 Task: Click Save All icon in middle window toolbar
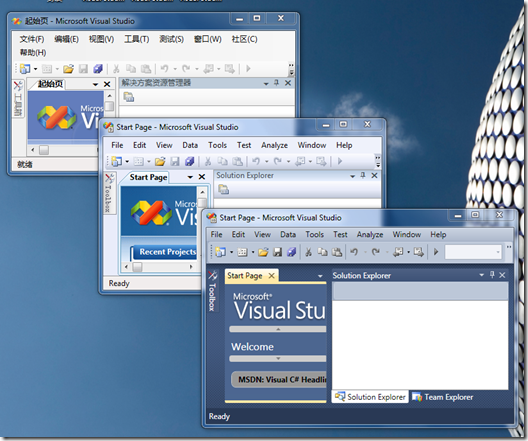190,162
